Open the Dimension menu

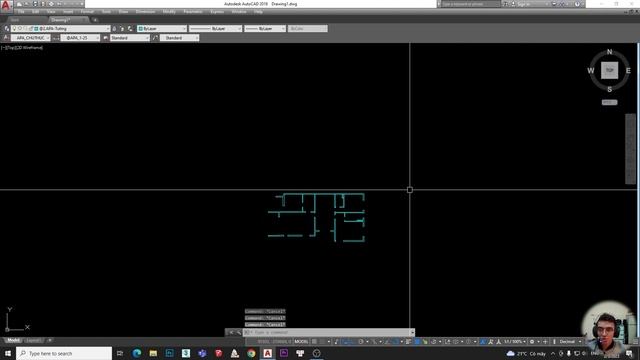tap(145, 12)
